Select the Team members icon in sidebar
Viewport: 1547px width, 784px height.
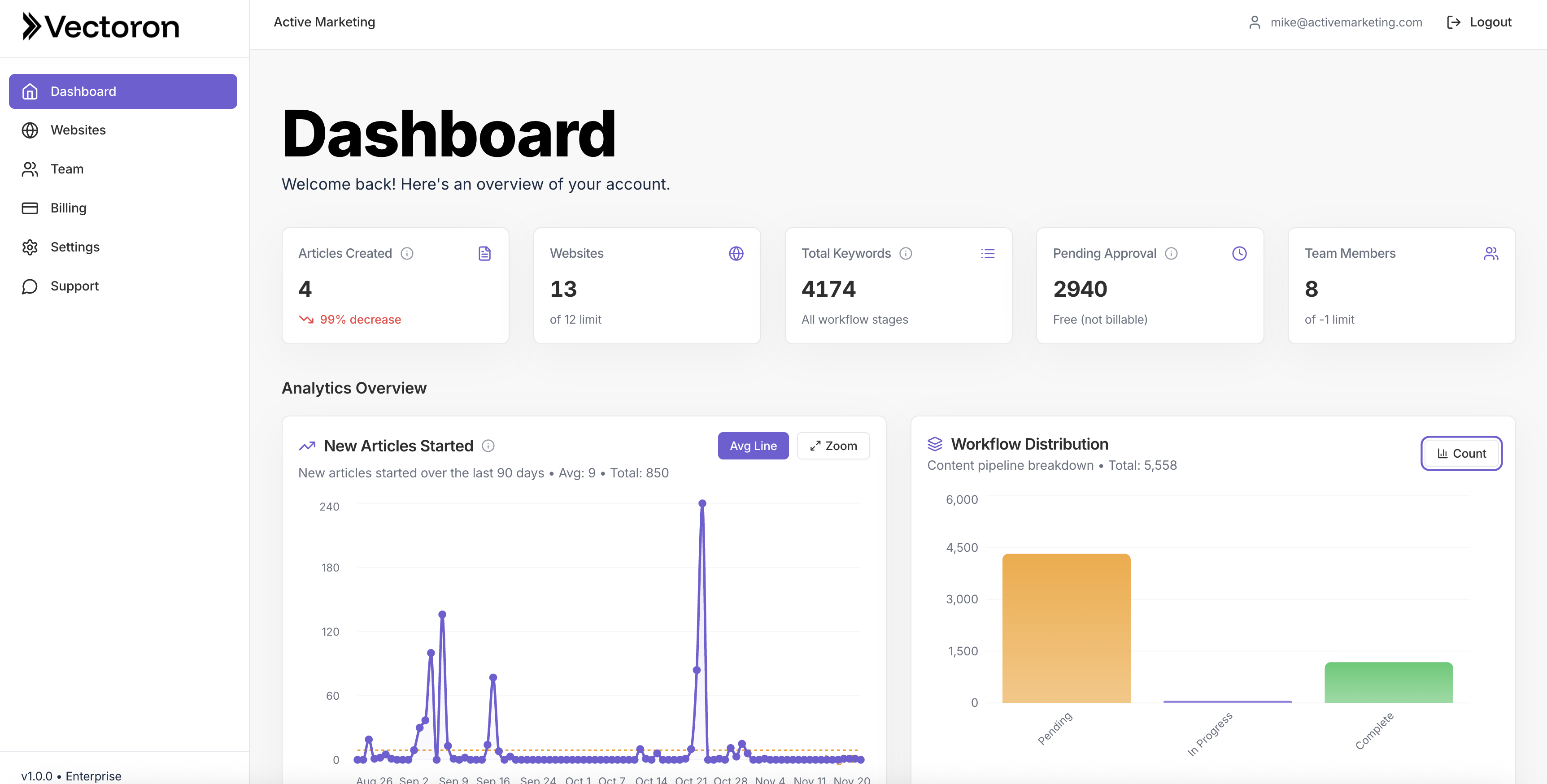point(31,169)
